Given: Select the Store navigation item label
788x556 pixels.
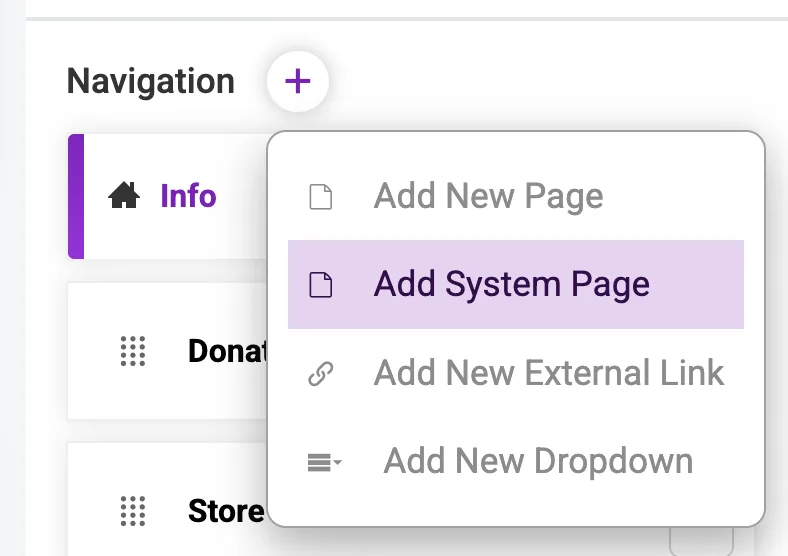Looking at the screenshot, I should pos(226,512).
